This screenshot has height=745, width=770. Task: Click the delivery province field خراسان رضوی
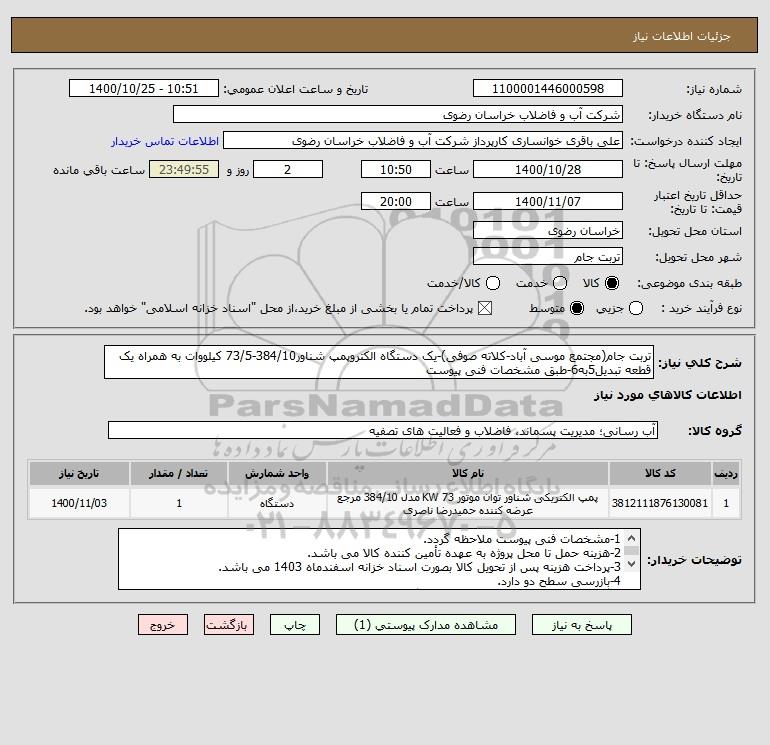[x=548, y=230]
